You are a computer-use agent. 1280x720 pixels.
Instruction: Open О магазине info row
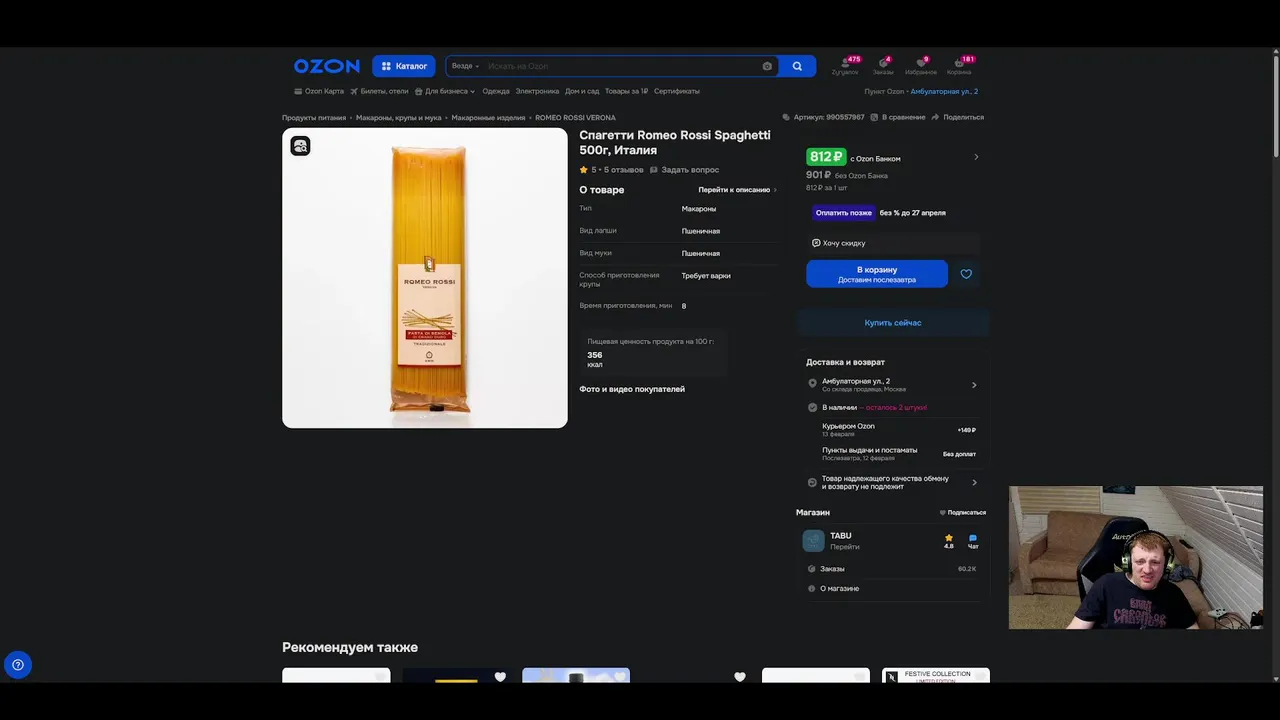point(892,588)
